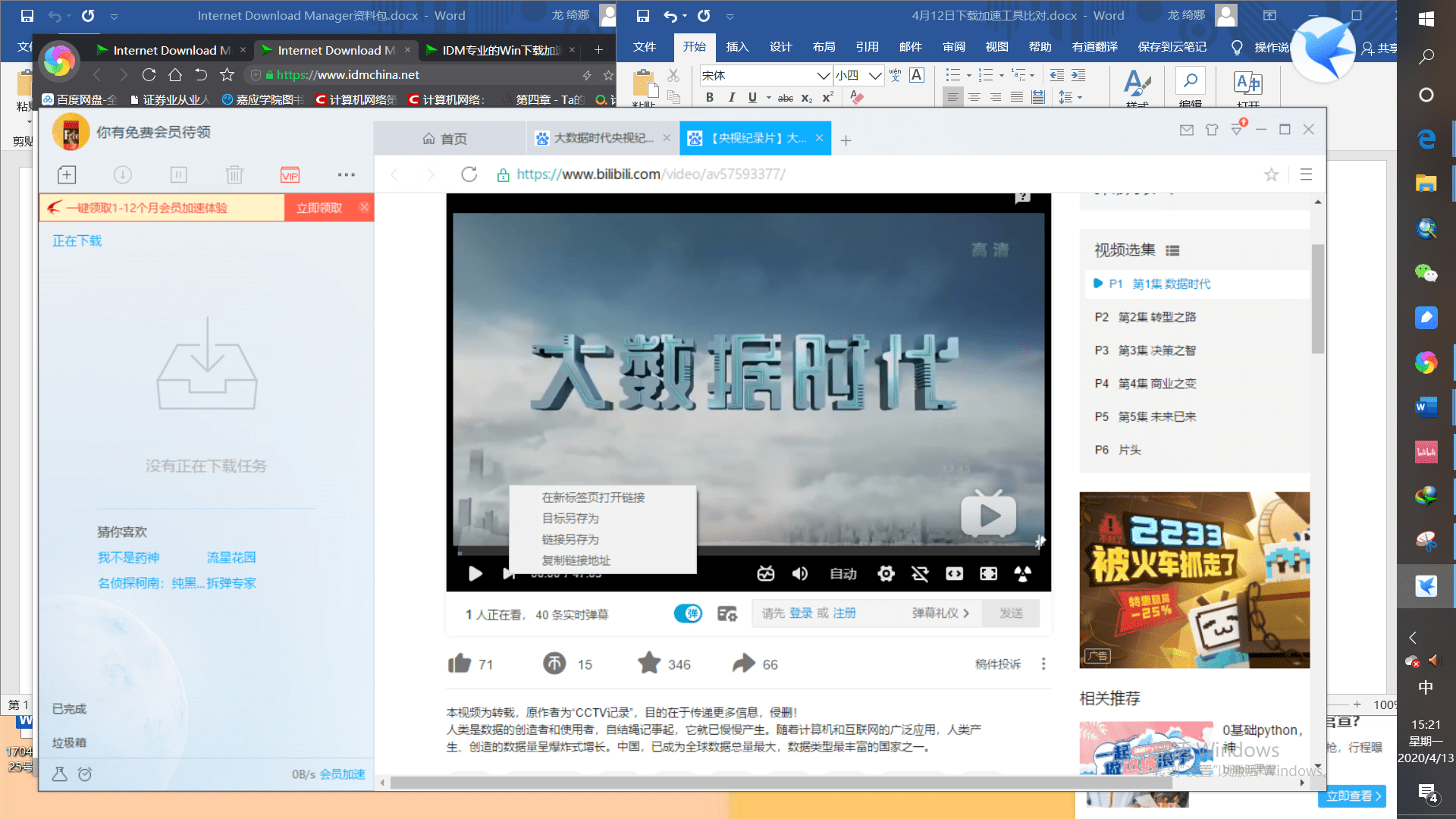Toggle Bold in Word ribbon
The width and height of the screenshot is (1456, 819).
[710, 98]
